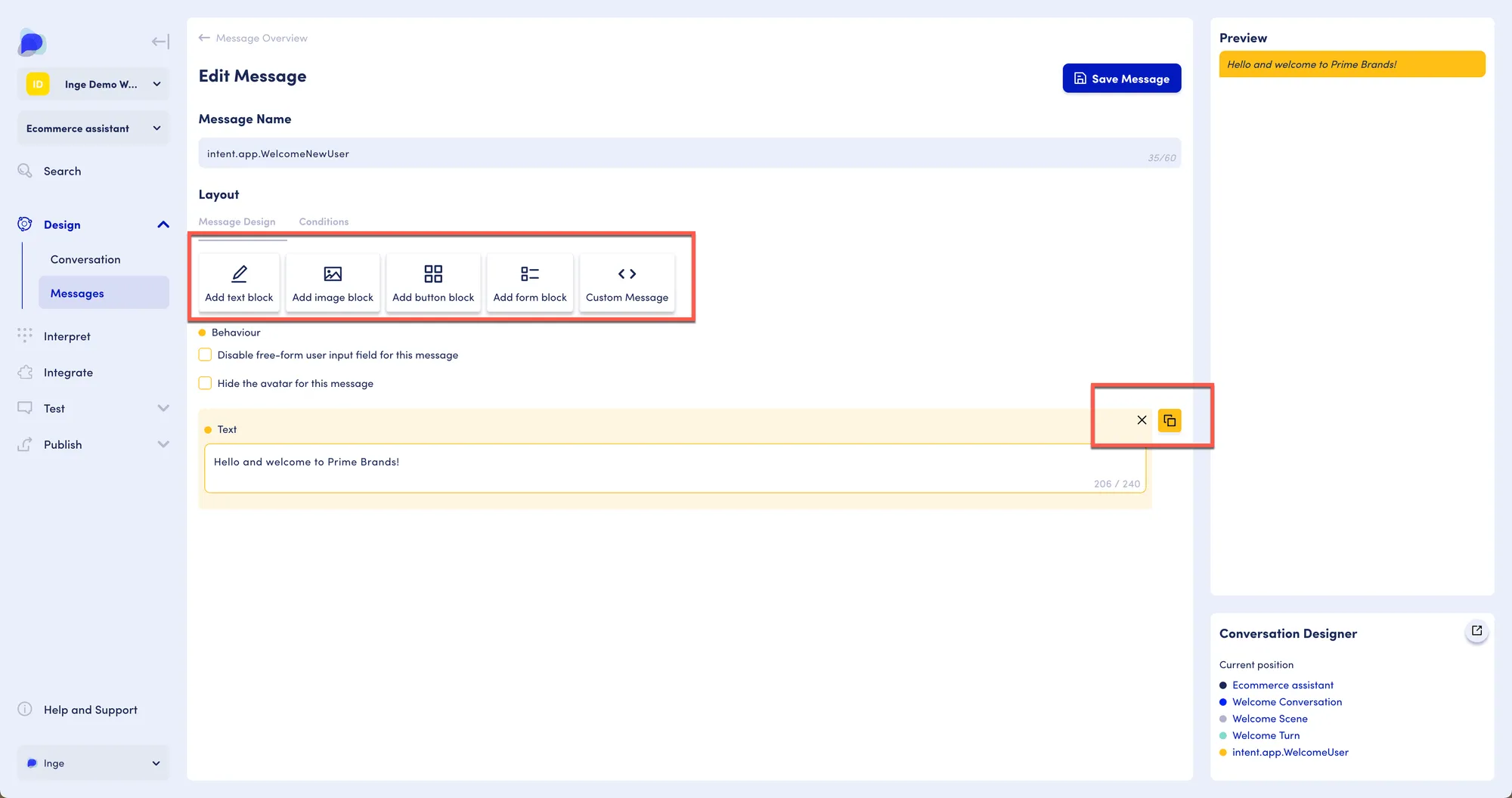Click the app logo speech bubble icon
1512x798 pixels.
[x=32, y=42]
